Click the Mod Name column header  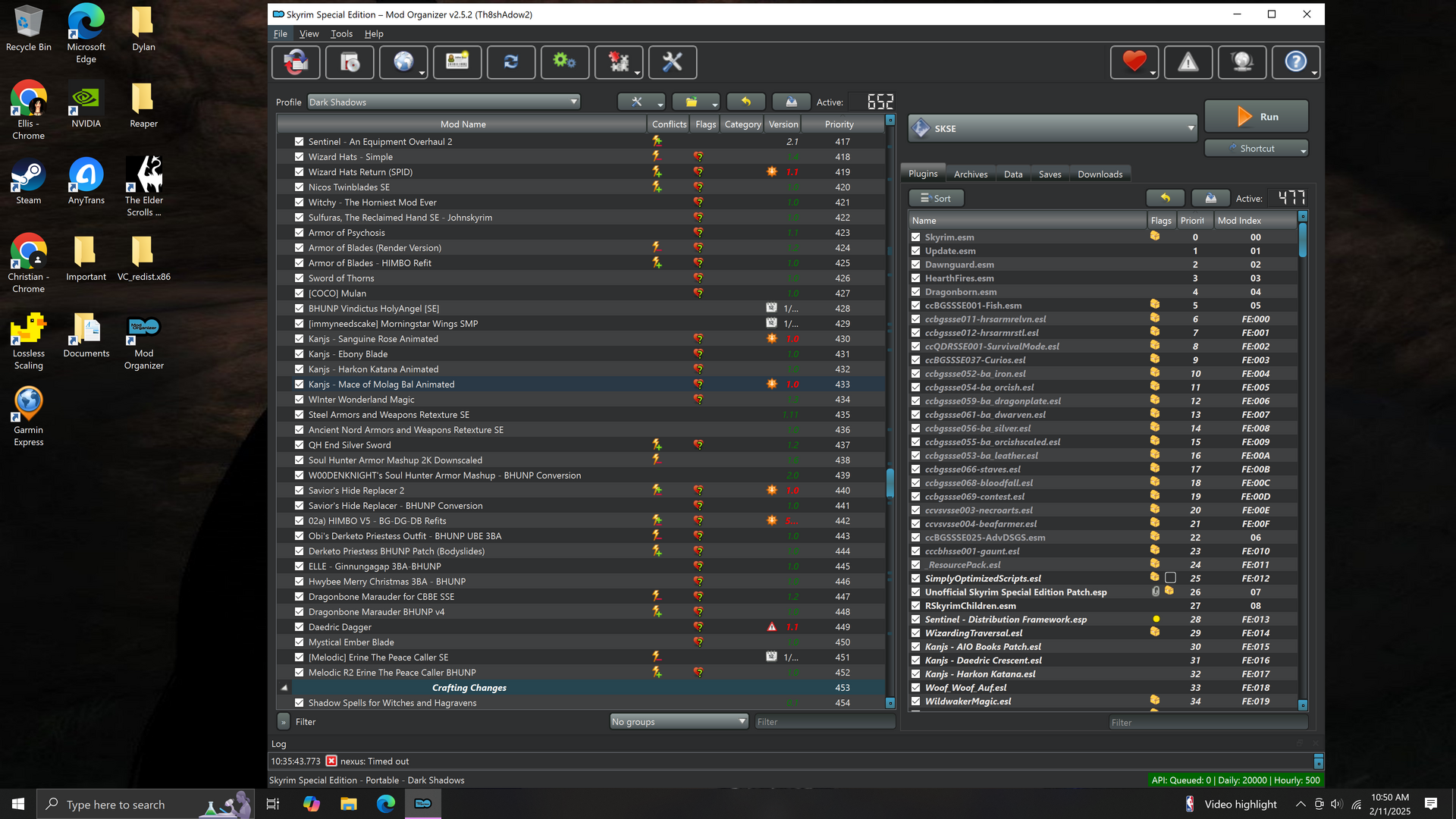click(463, 124)
